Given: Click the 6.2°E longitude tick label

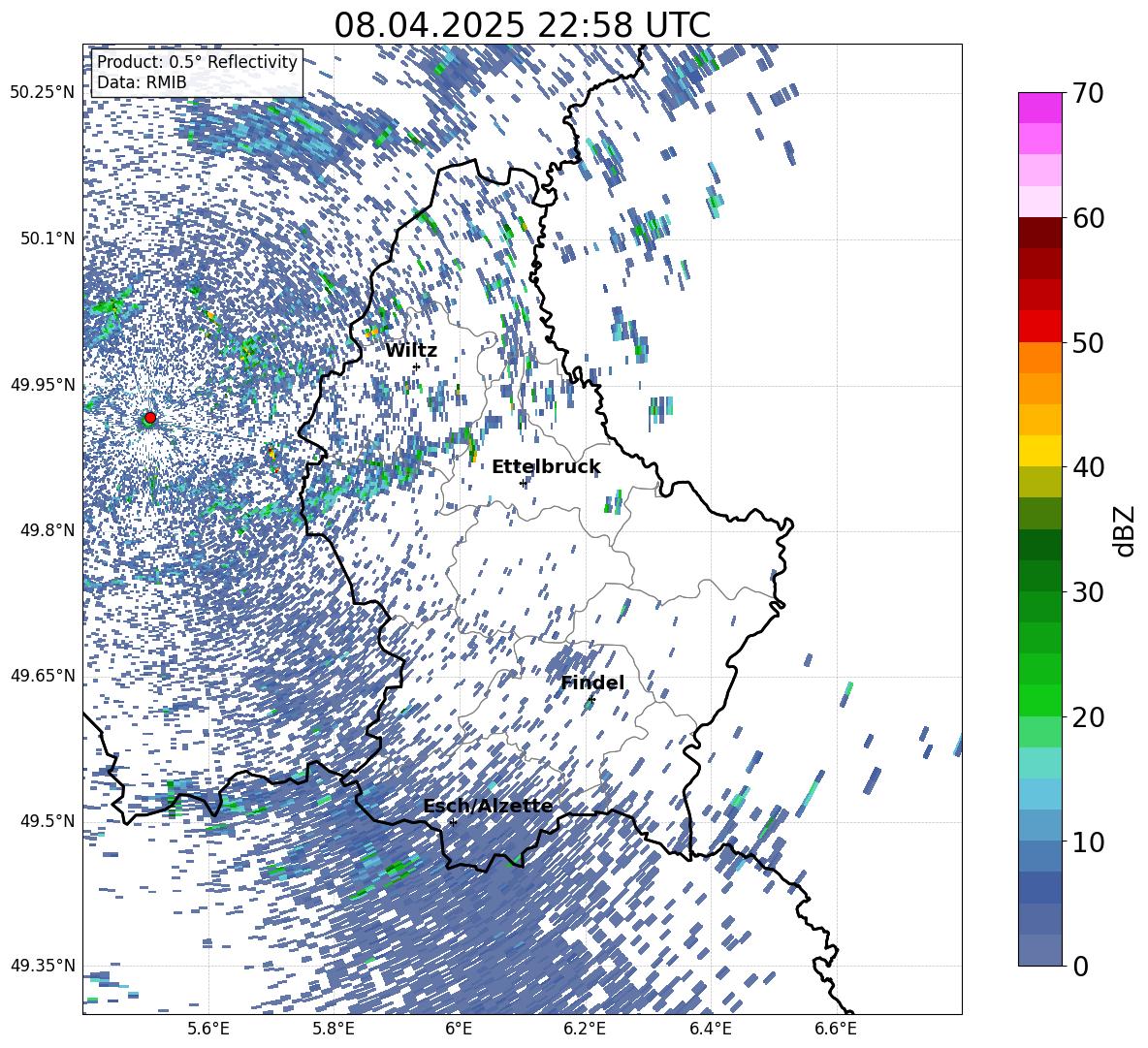Looking at the screenshot, I should pyautogui.click(x=585, y=1029).
